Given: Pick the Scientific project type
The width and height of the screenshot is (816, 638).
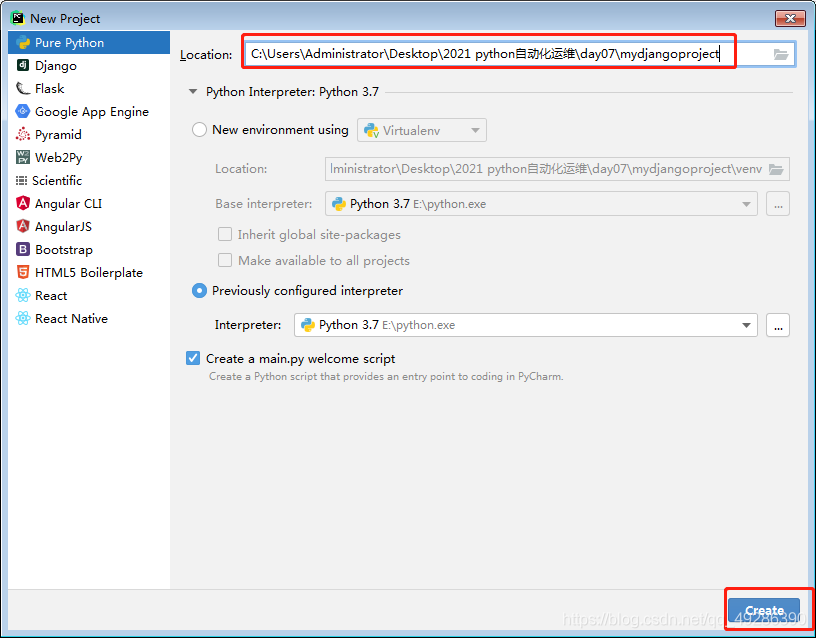Looking at the screenshot, I should pyautogui.click(x=88, y=181).
